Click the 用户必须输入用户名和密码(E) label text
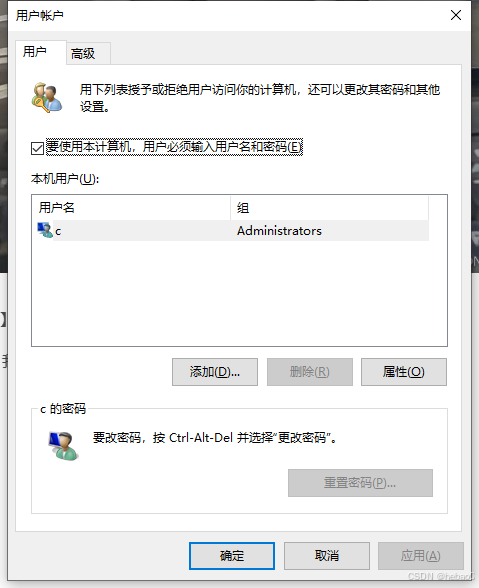479x588 pixels. pyautogui.click(x=222, y=147)
